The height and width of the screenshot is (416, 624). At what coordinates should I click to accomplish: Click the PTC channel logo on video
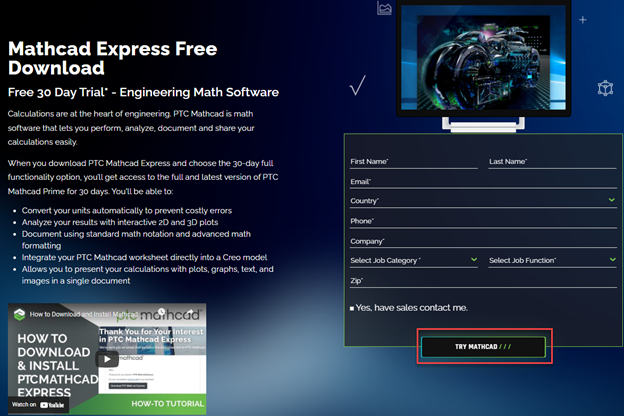(20, 314)
